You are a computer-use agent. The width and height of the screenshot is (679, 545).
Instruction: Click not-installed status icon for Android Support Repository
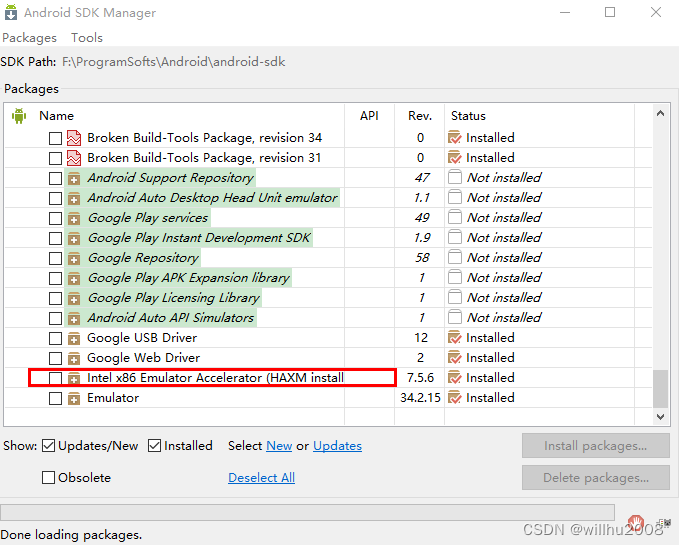click(x=455, y=177)
